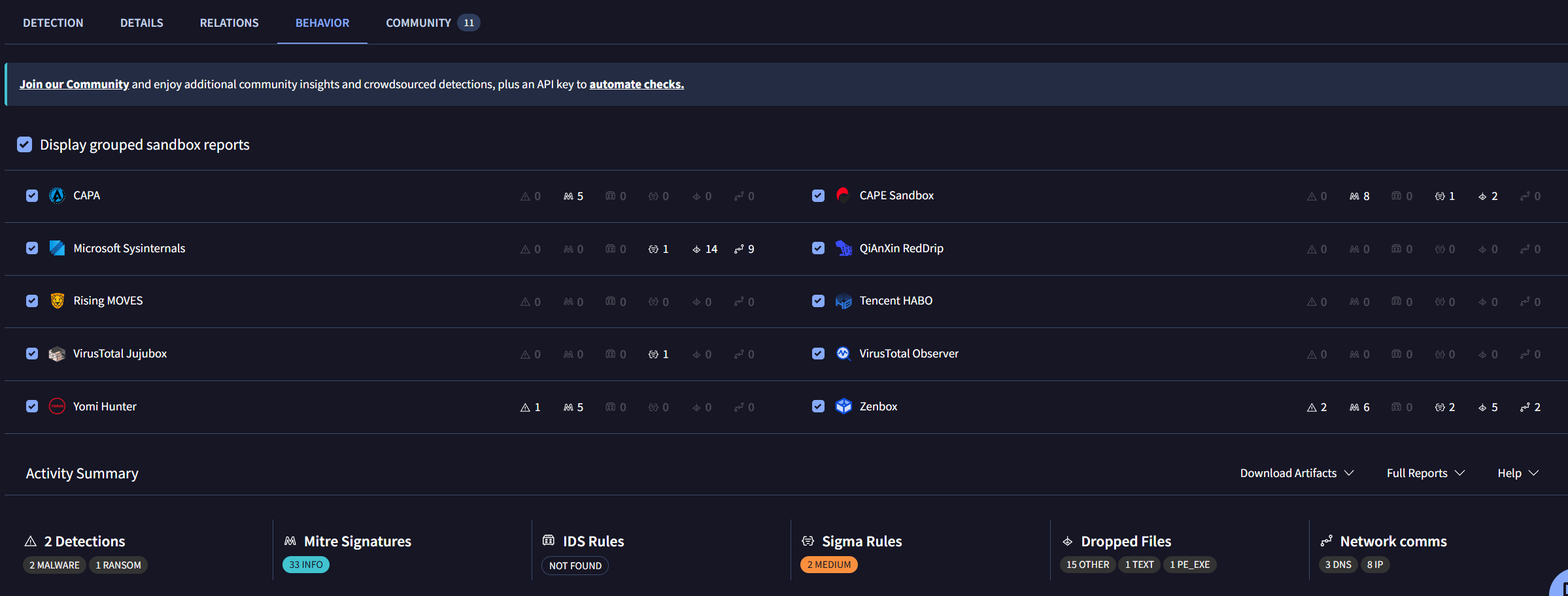
Task: Uncheck the Zenbox checkbox
Action: coord(818,406)
